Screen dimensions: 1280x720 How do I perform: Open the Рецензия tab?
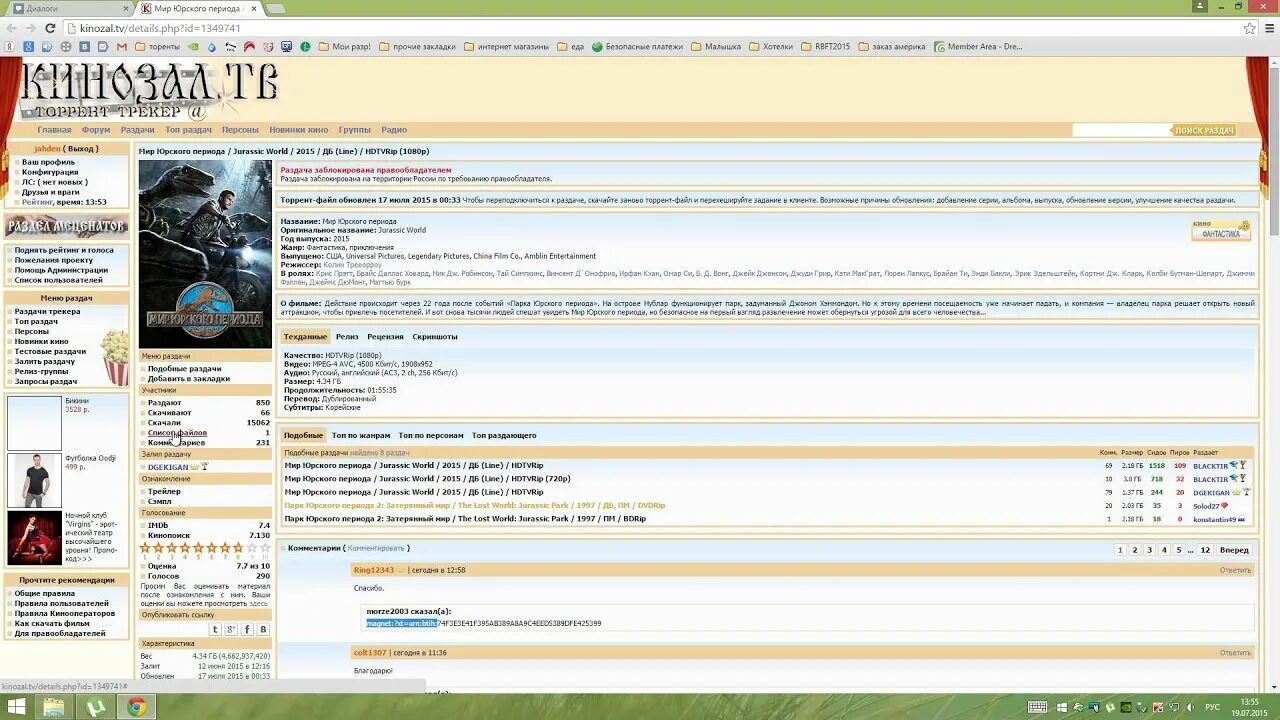(385, 337)
